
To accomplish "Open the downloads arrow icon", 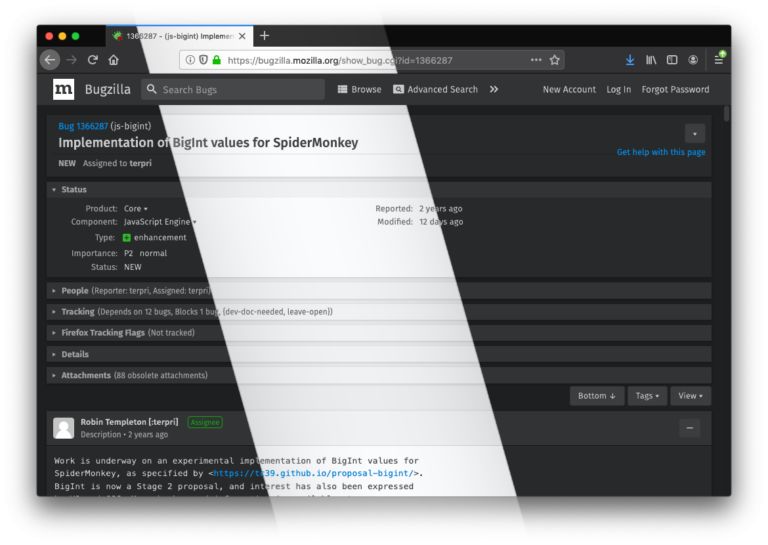I will 630,60.
